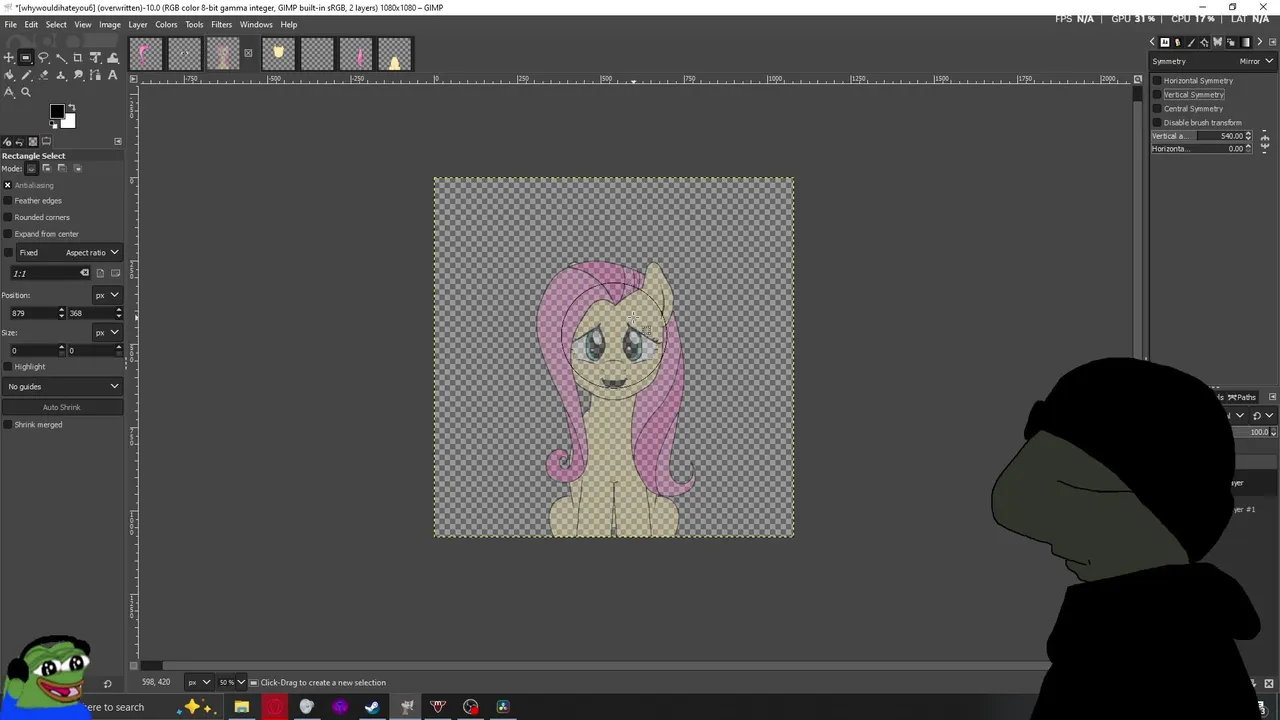
Task: Select the Rectangle Select tool icon
Action: (x=26, y=58)
